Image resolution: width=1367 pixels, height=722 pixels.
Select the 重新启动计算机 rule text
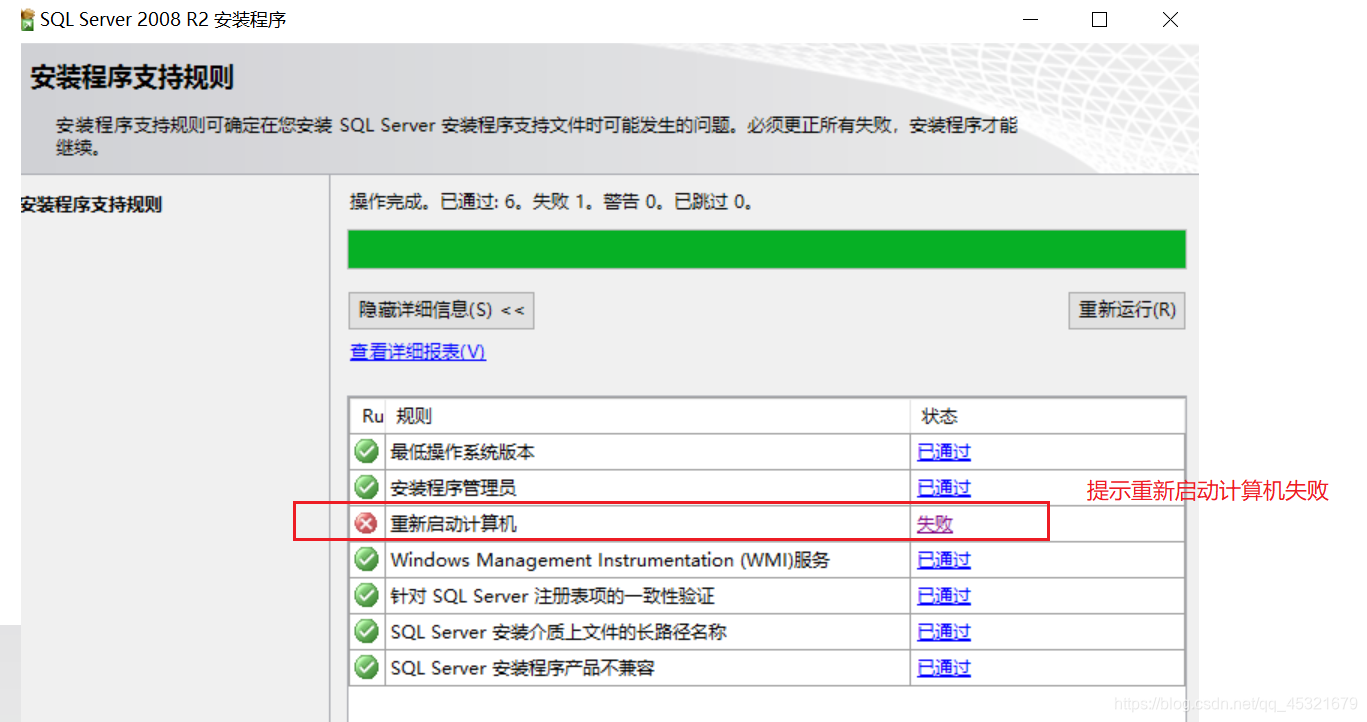click(453, 524)
